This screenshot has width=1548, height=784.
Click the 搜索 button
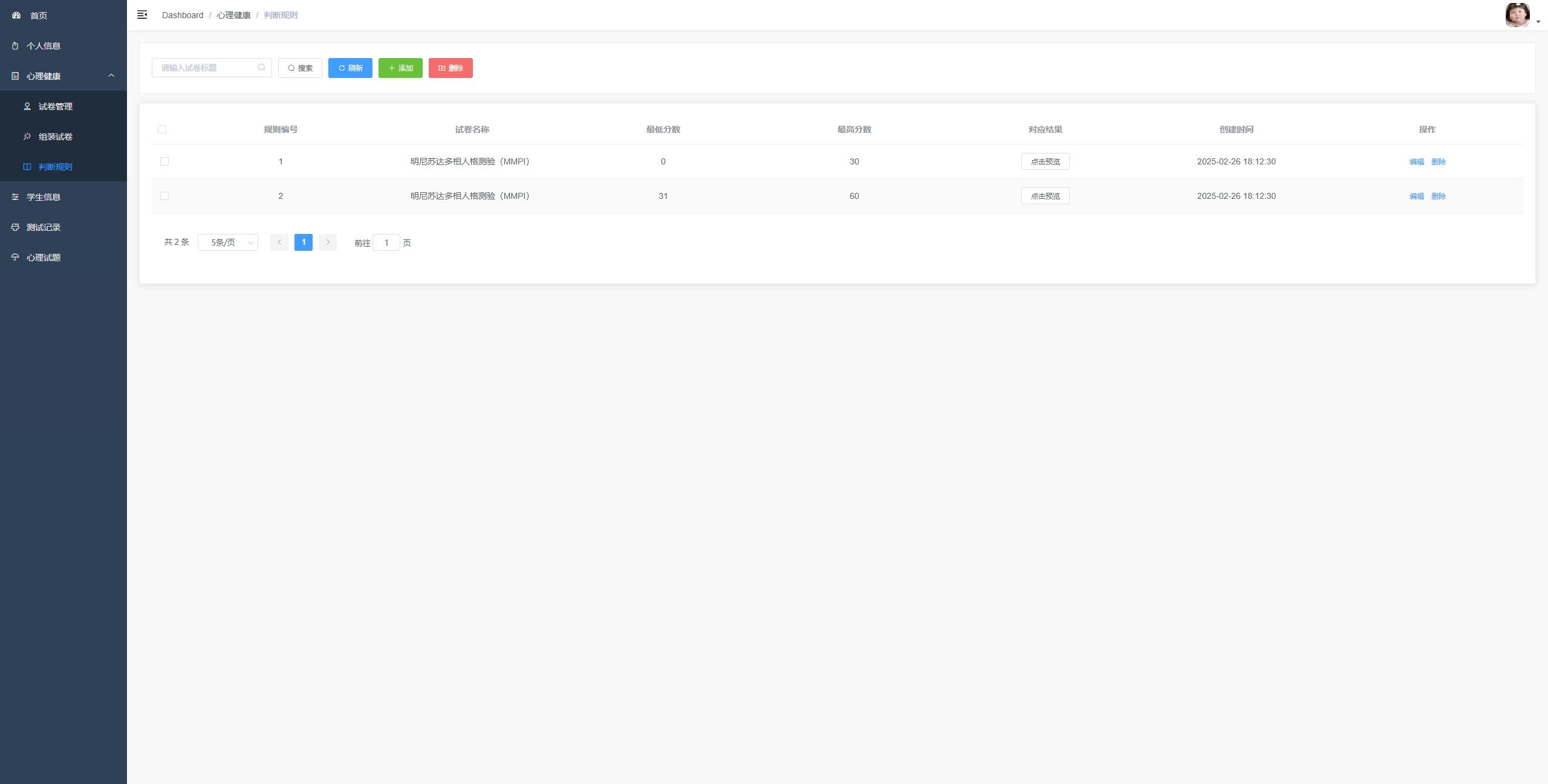(300, 68)
